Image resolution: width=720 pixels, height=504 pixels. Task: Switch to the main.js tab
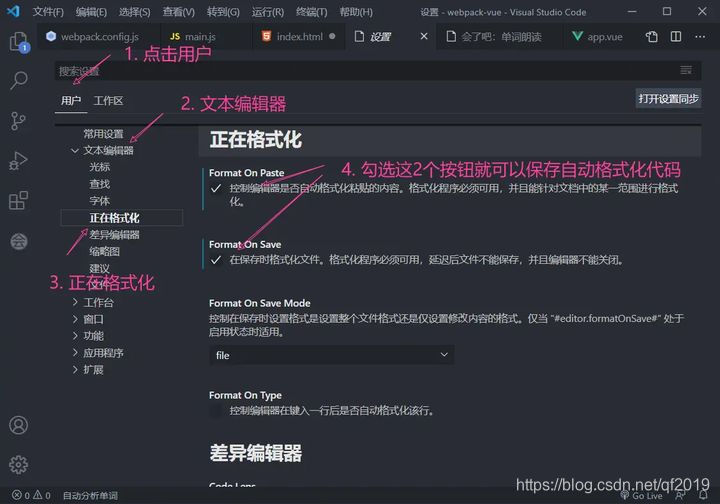(x=206, y=36)
